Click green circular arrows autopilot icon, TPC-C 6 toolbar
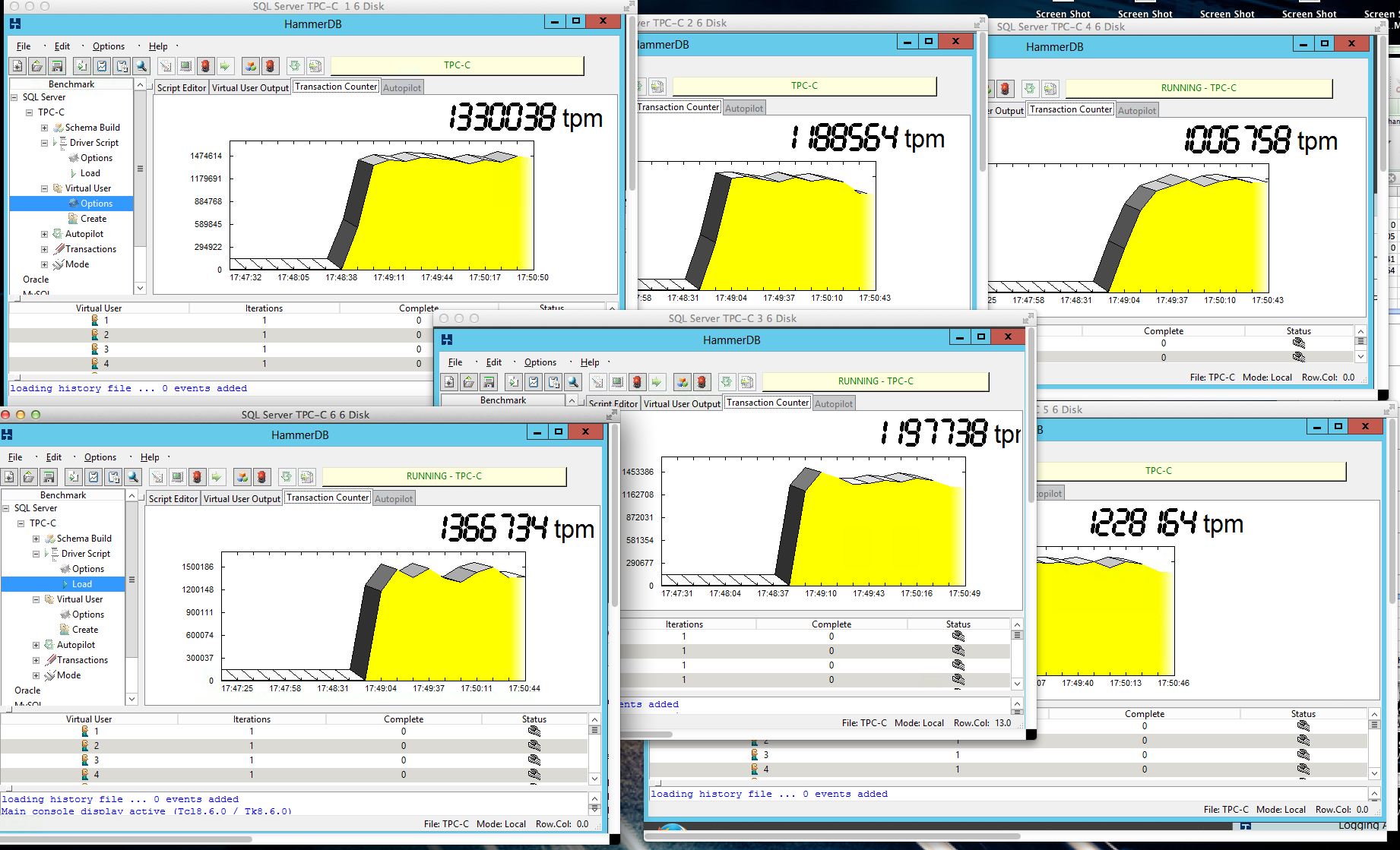1400x850 pixels. click(287, 477)
